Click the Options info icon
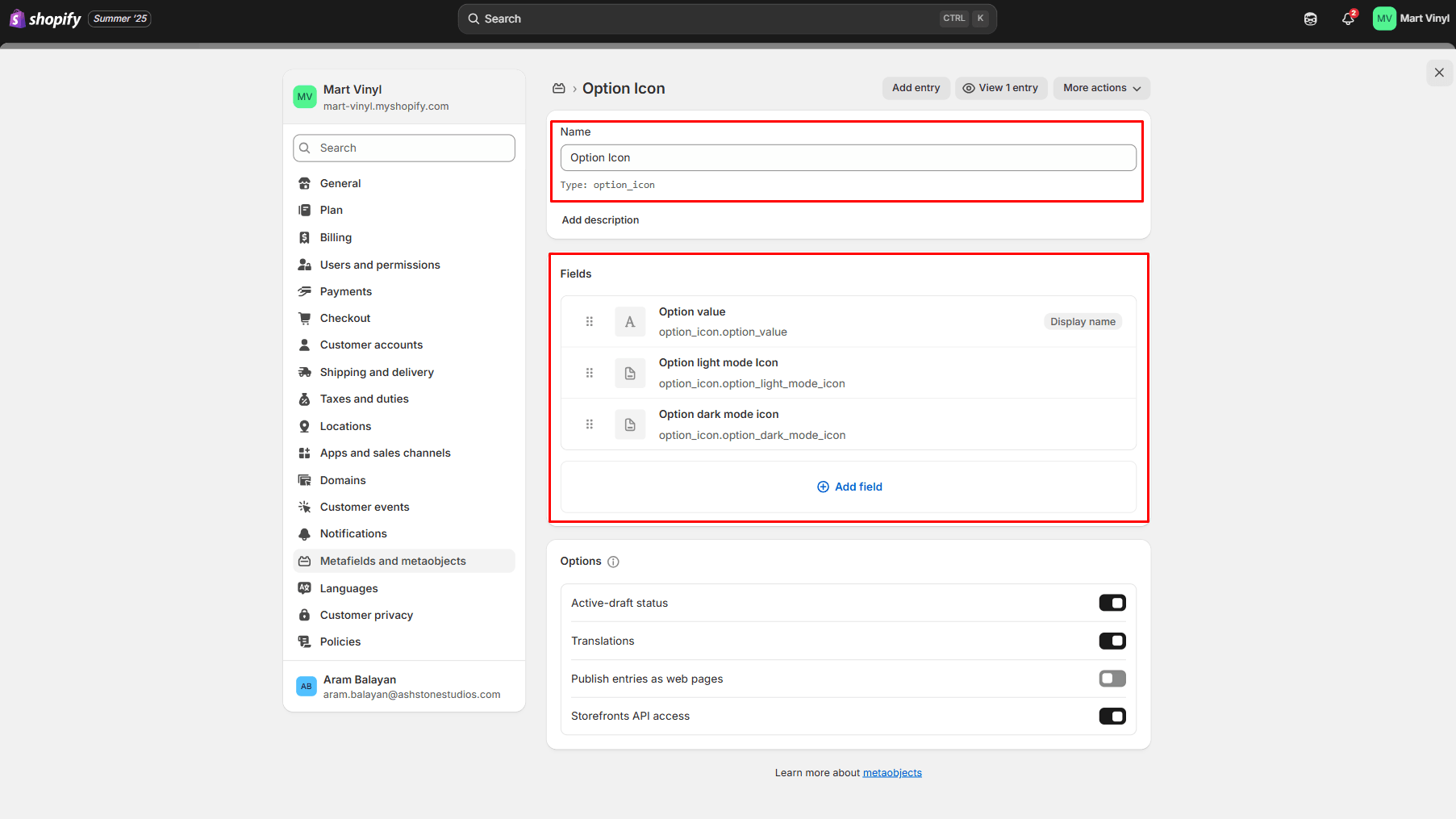 613,562
